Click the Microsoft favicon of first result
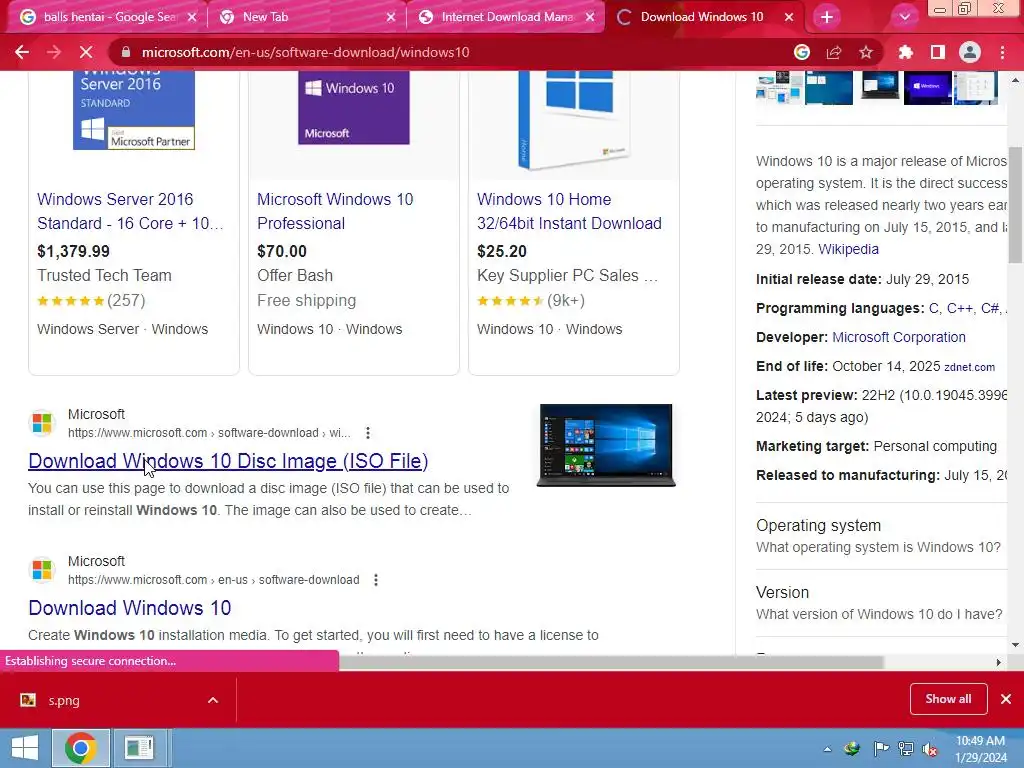 tap(42, 423)
